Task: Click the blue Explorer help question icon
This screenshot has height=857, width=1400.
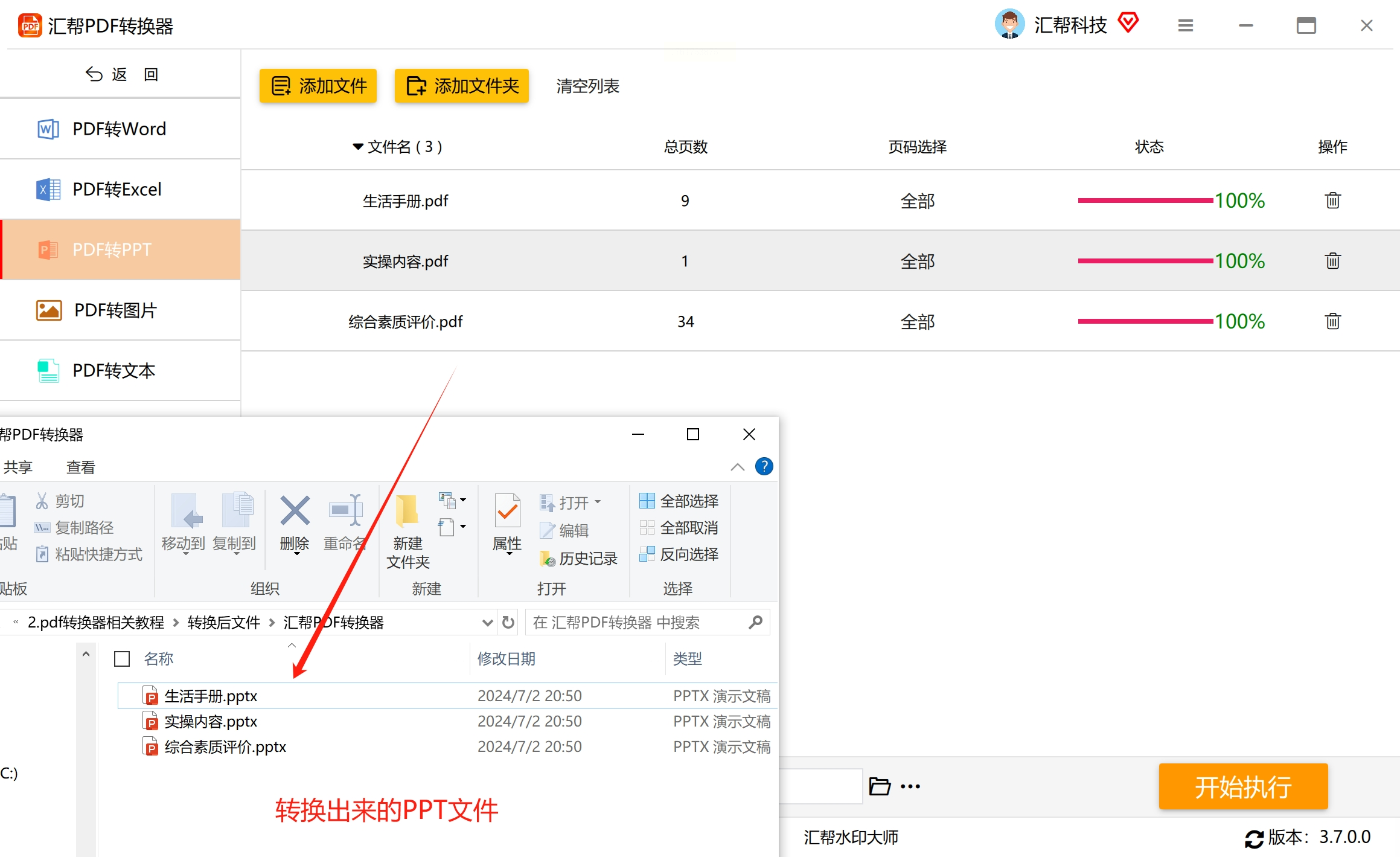Action: point(764,466)
